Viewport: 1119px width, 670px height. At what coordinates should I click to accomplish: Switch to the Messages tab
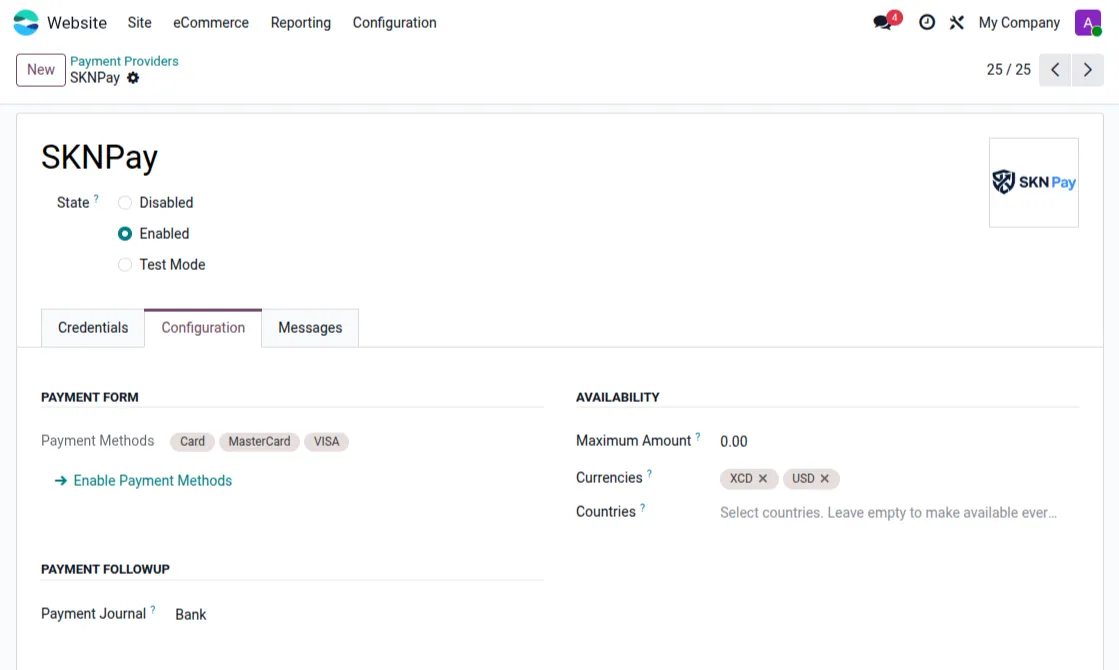(x=310, y=328)
